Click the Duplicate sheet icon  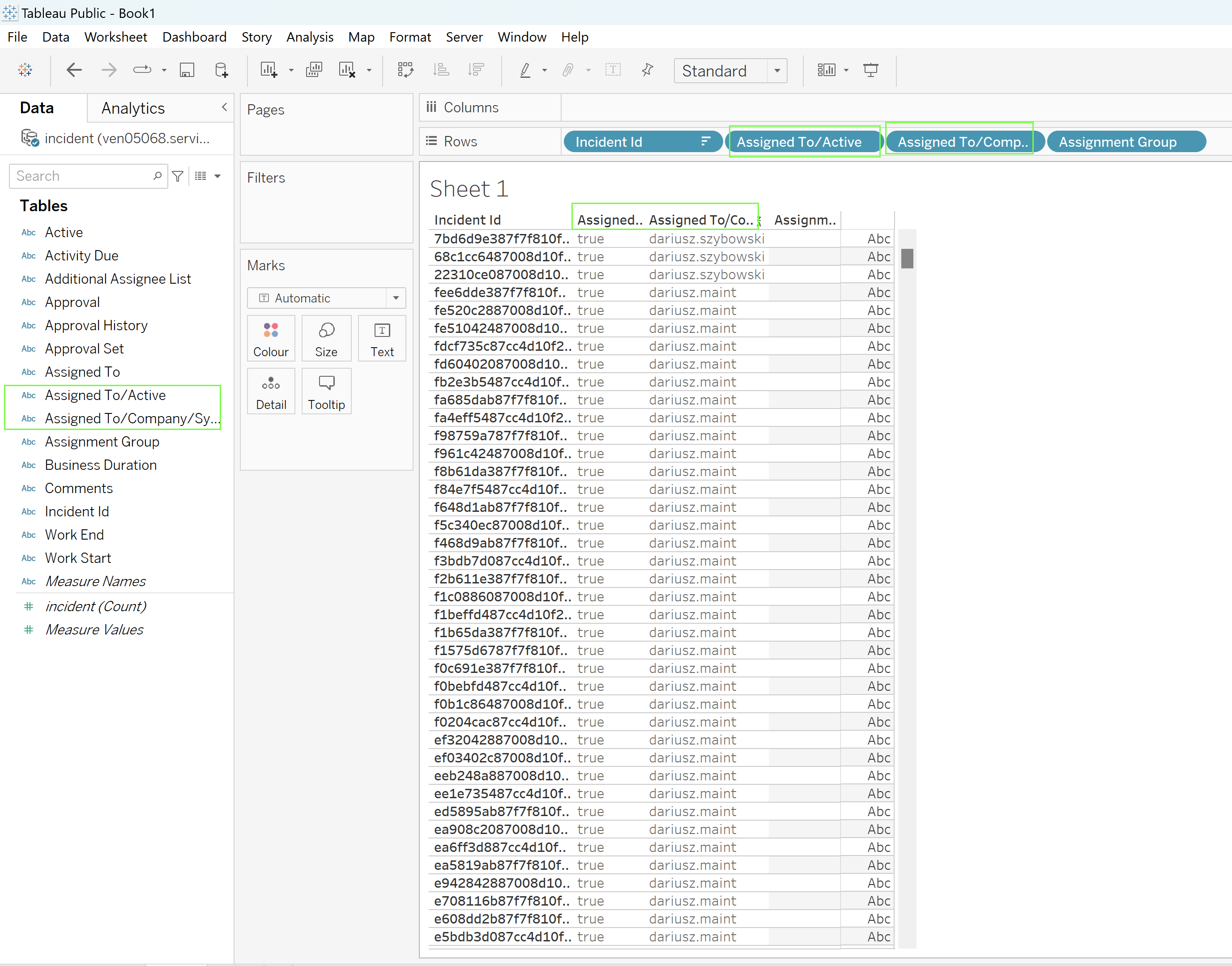313,70
